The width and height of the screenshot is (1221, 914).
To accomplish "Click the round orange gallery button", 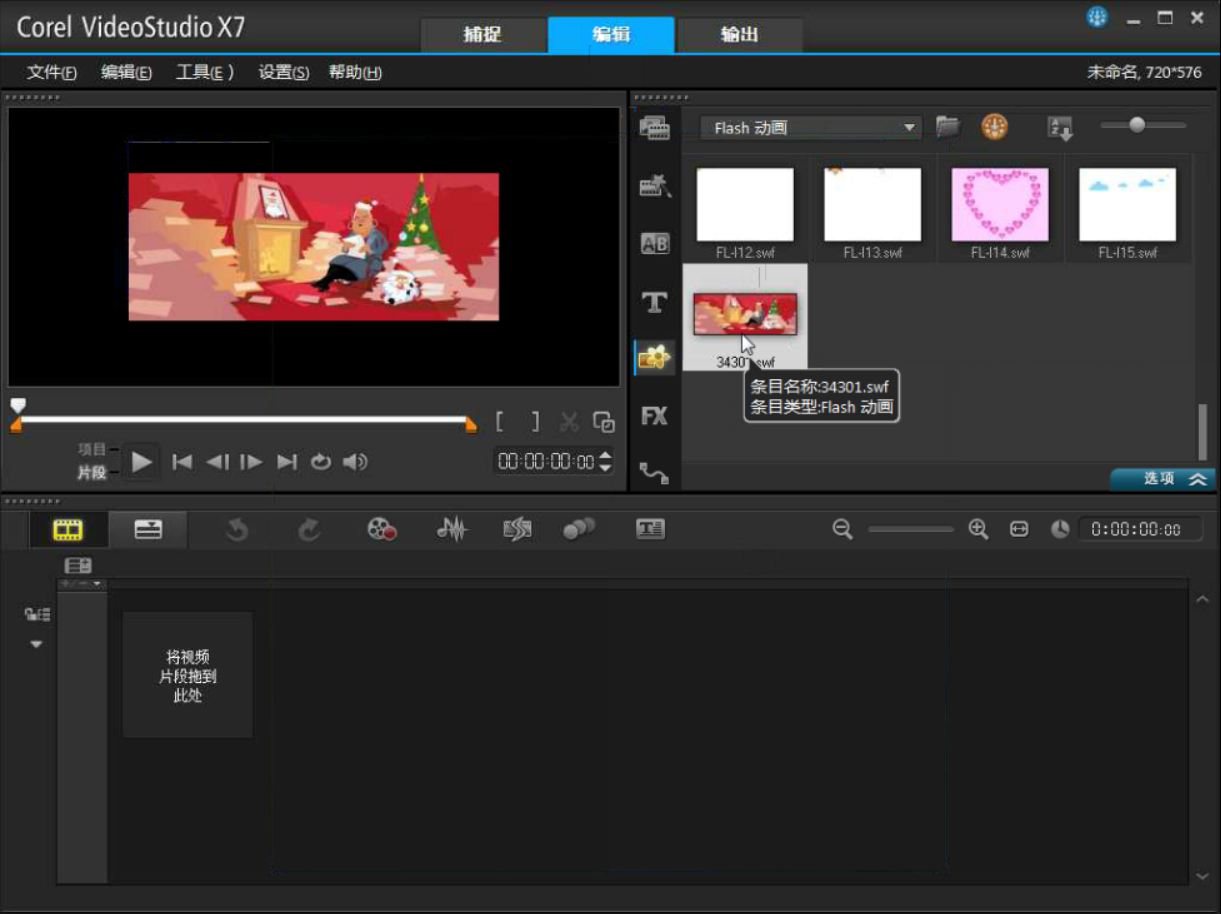I will coord(994,127).
